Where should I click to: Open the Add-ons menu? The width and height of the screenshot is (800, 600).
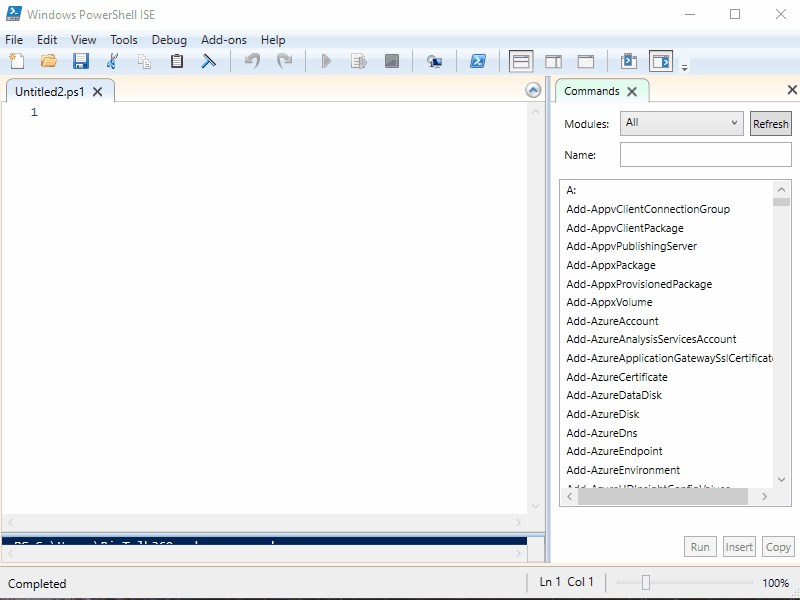tap(224, 40)
